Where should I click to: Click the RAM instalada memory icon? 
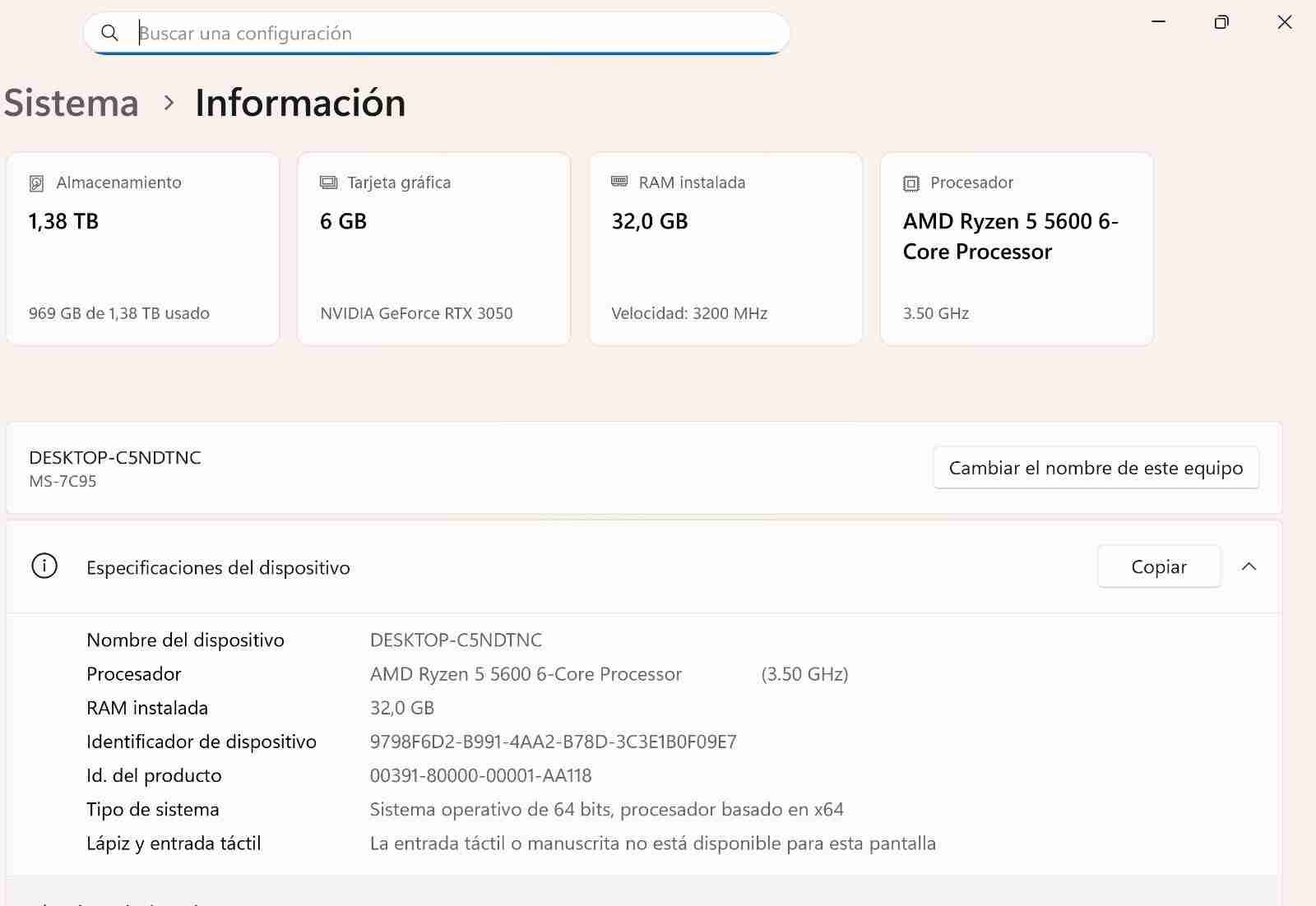point(619,182)
